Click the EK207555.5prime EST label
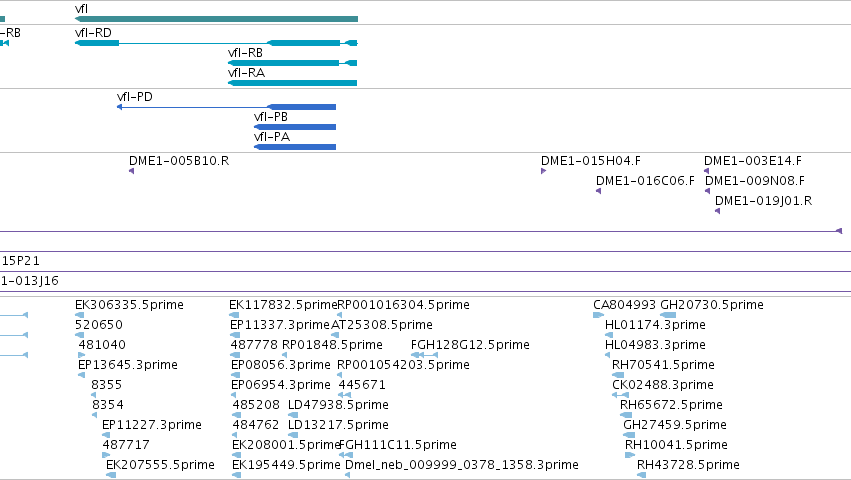851x480 pixels. [160, 465]
